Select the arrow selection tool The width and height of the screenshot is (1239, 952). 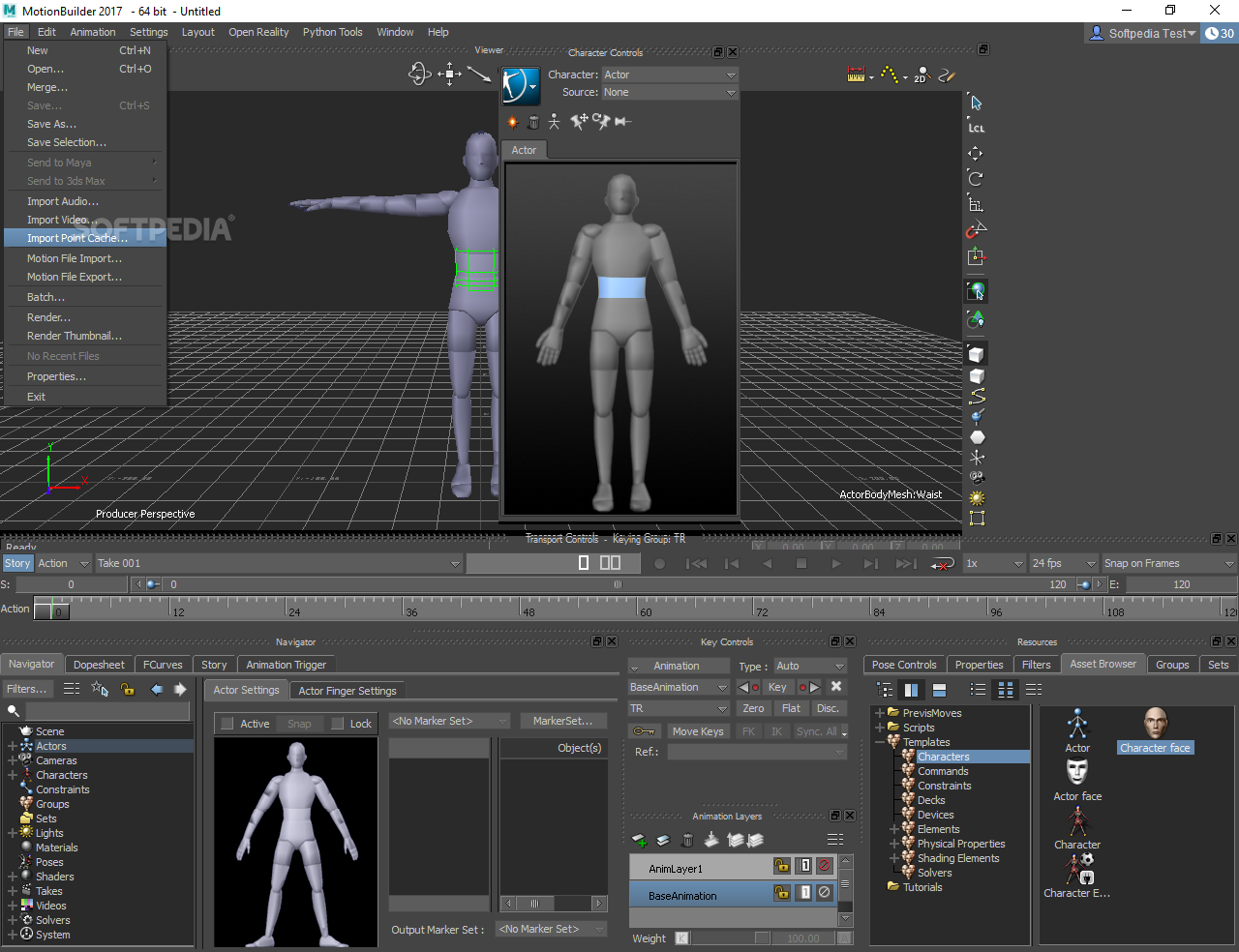pyautogui.click(x=976, y=103)
